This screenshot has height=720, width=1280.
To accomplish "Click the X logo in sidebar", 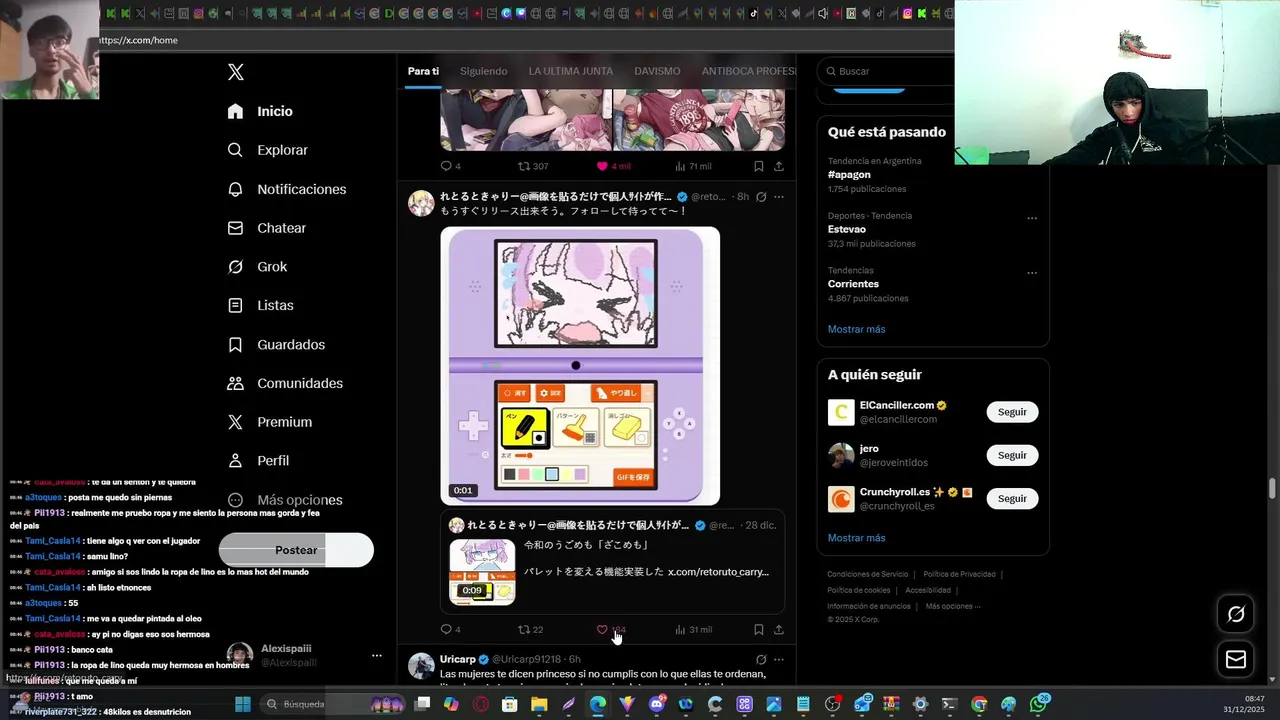I will [x=236, y=72].
